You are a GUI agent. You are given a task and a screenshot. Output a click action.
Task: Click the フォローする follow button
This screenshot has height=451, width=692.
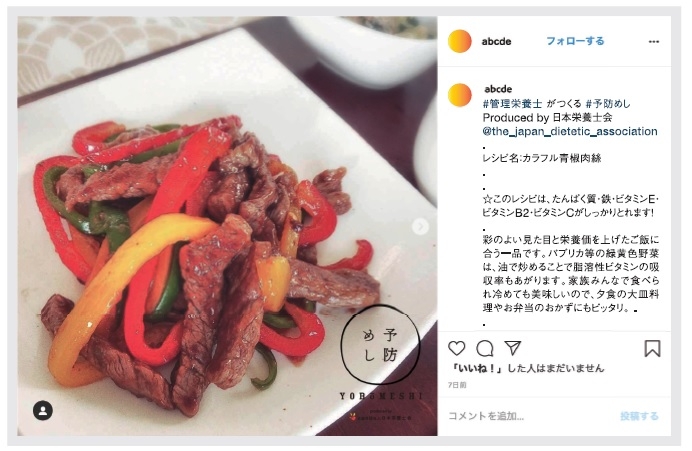point(575,41)
